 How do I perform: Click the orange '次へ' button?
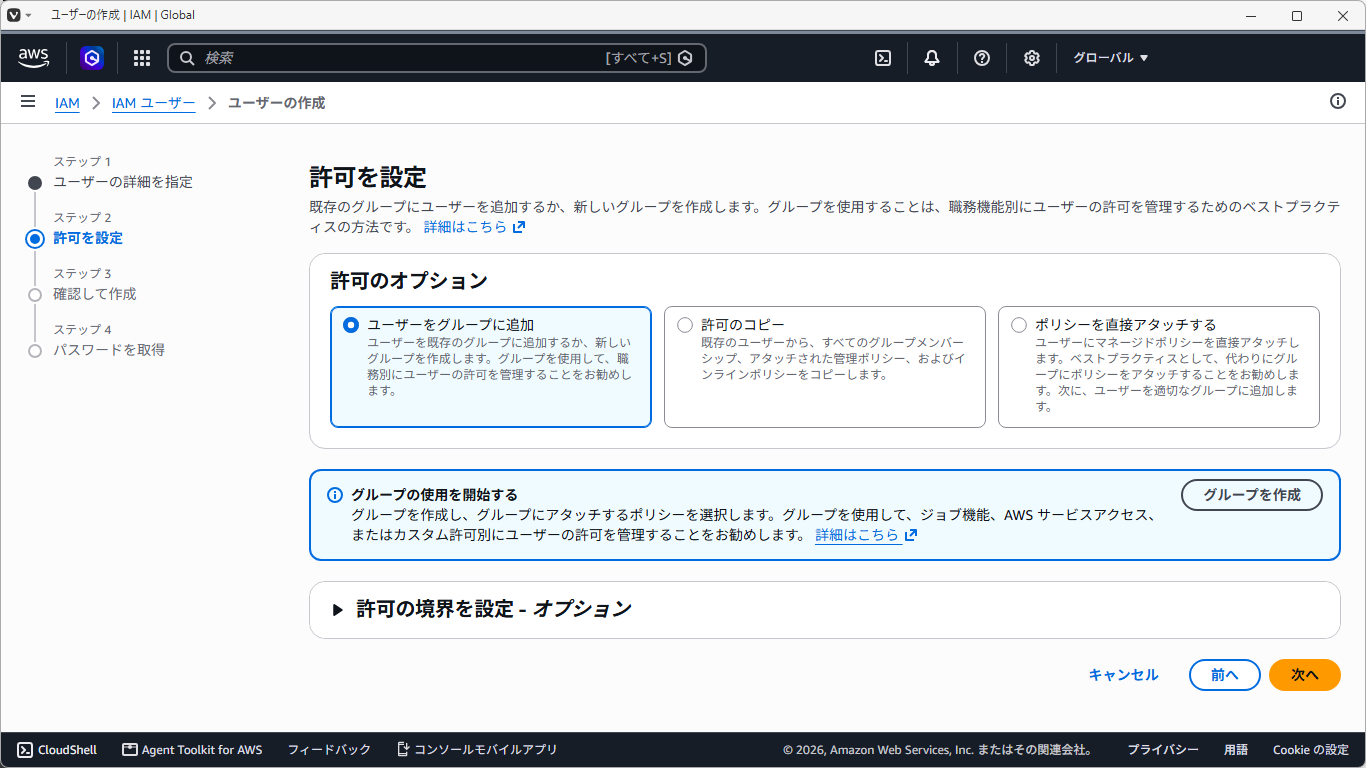[1305, 675]
